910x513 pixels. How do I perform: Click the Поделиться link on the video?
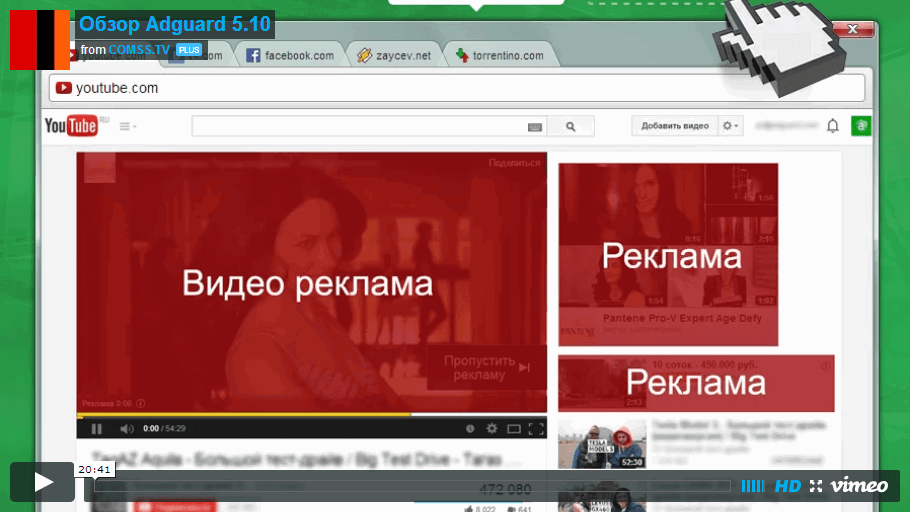tap(514, 163)
